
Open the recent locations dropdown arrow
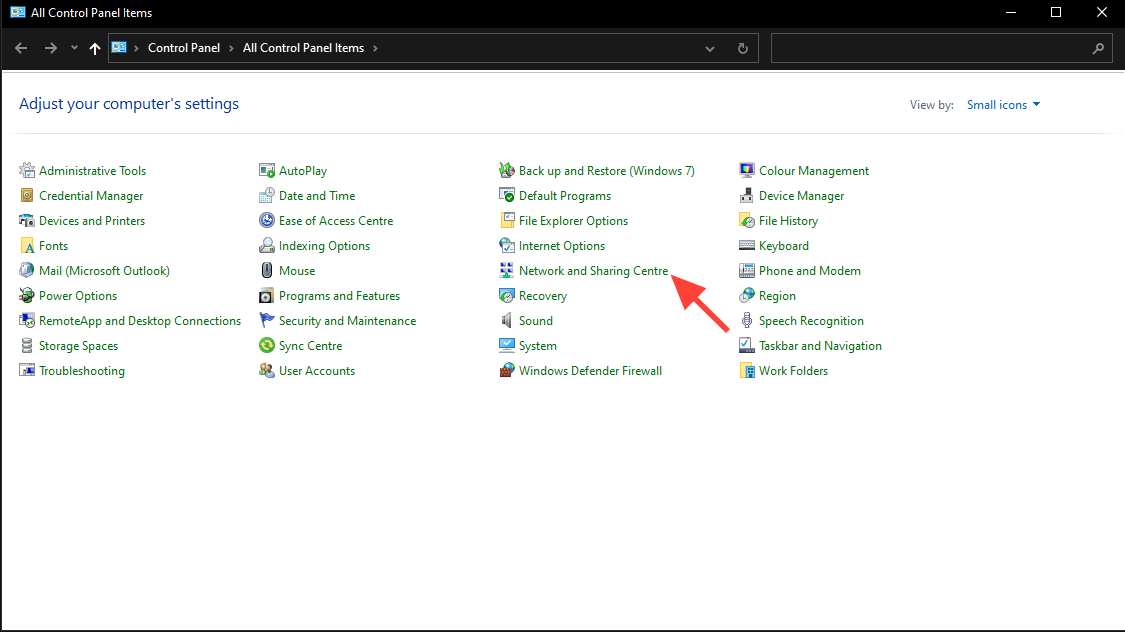(74, 48)
